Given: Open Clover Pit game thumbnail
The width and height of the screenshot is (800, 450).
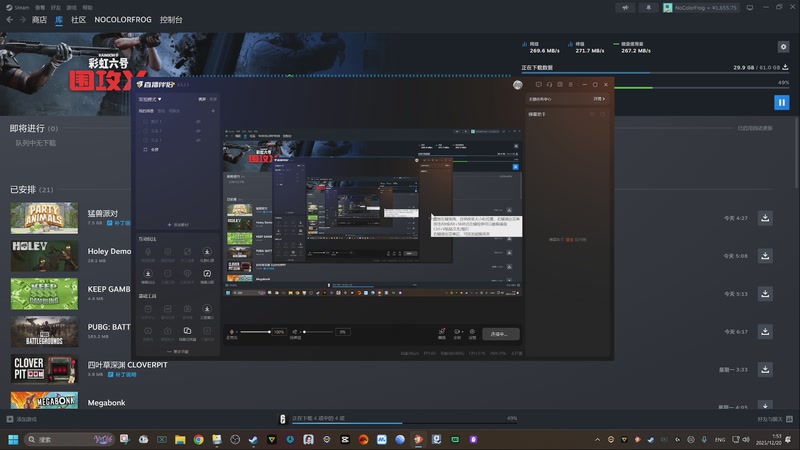Looking at the screenshot, I should pyautogui.click(x=44, y=369).
